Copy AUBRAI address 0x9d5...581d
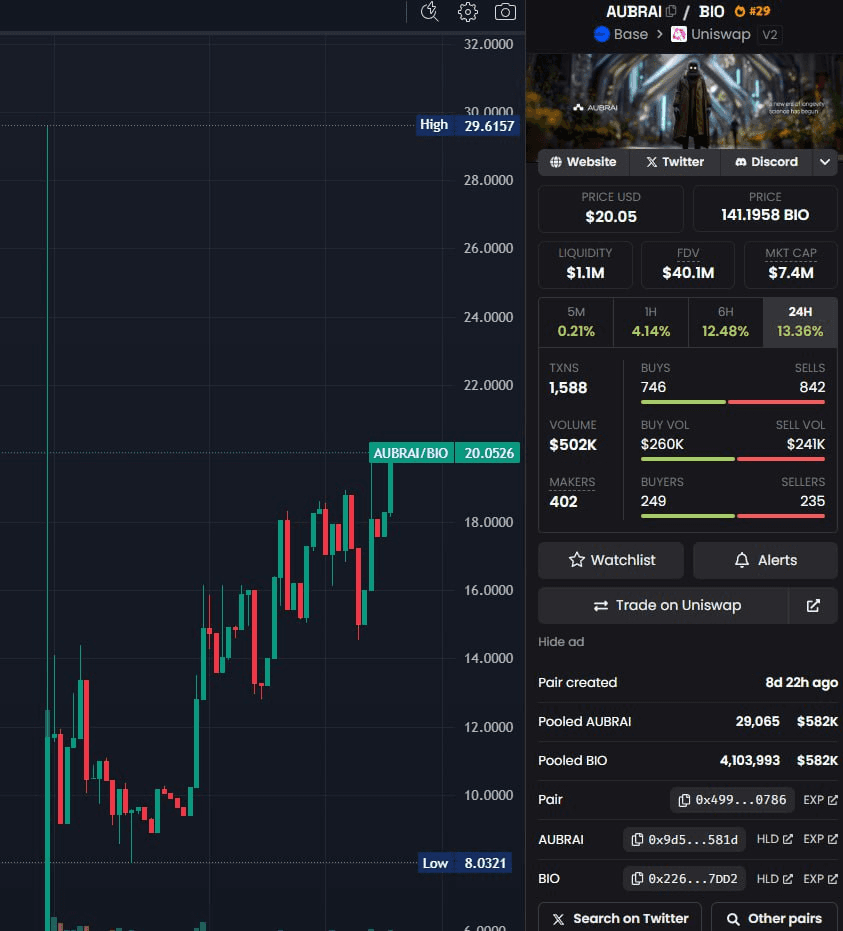843x931 pixels. (684, 840)
